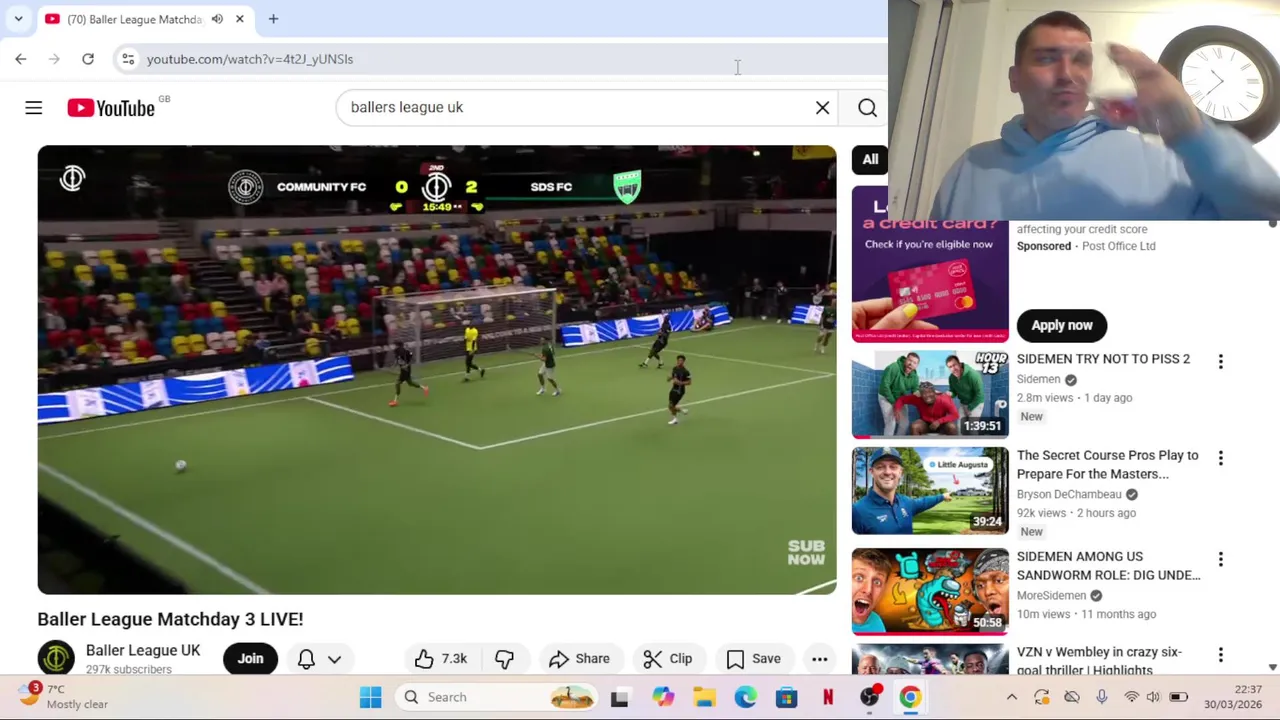The image size is (1280, 720).
Task: Click the Baller League UK channel name
Action: tap(143, 650)
